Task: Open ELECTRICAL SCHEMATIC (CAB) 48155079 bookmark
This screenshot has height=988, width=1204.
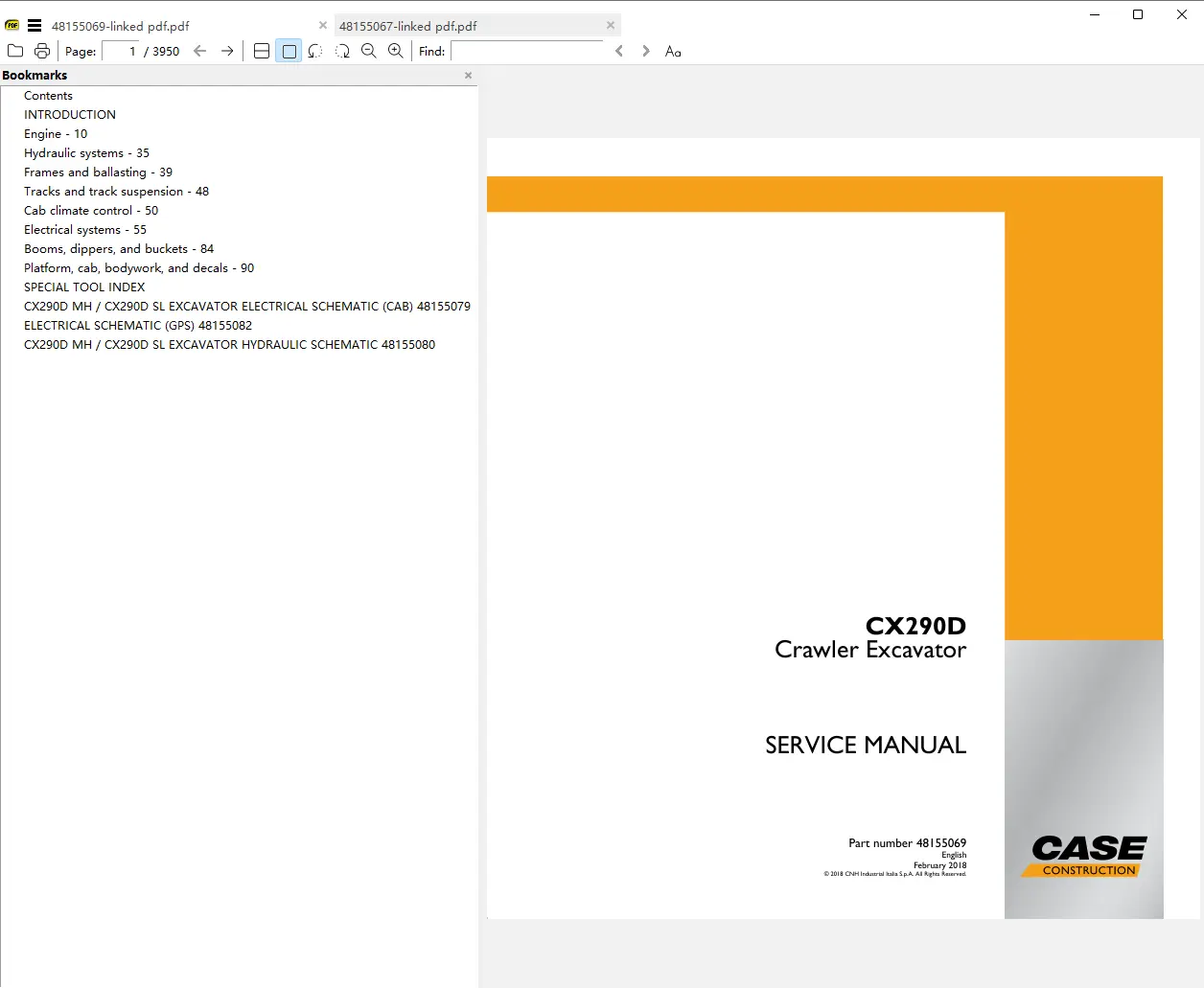Action: click(247, 307)
